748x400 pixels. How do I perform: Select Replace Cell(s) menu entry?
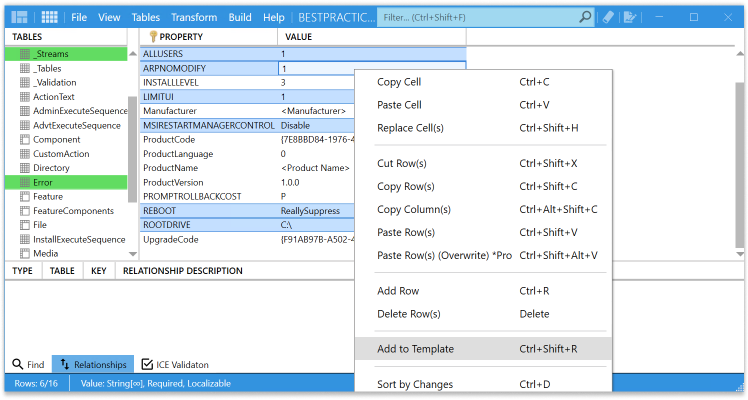tap(483, 128)
